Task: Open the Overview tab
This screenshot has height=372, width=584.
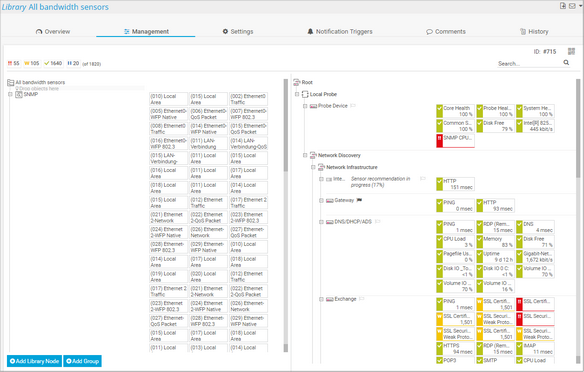Action: coord(53,32)
